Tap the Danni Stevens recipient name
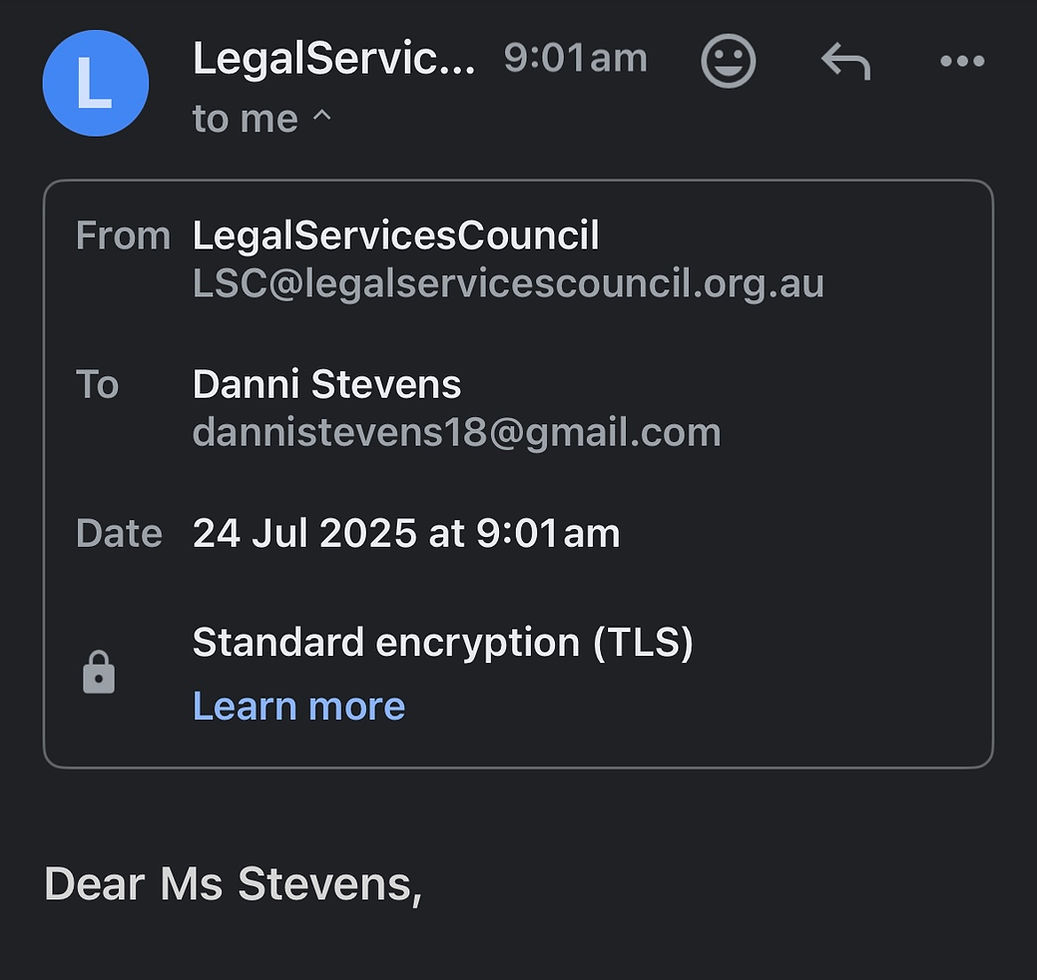This screenshot has width=1037, height=980. [x=327, y=384]
